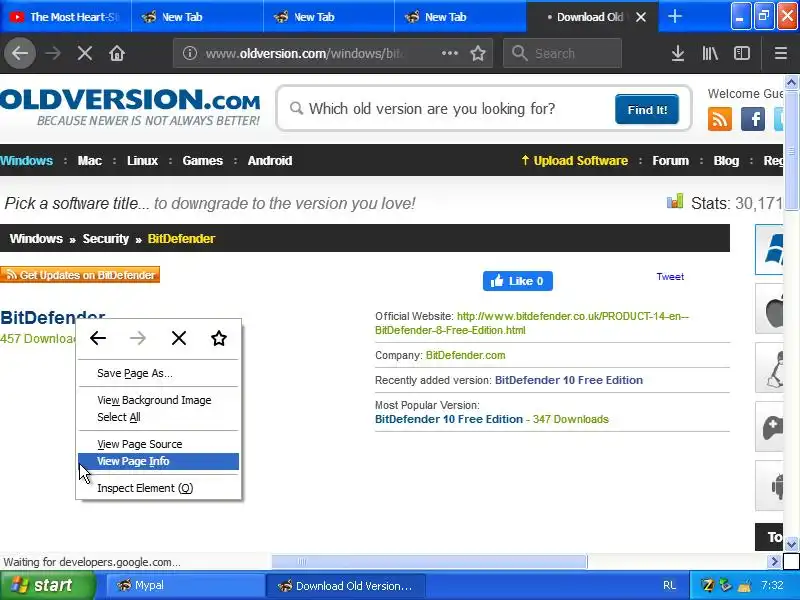The width and height of the screenshot is (800, 600).
Task: Click context menu back arrow
Action: pyautogui.click(x=98, y=338)
